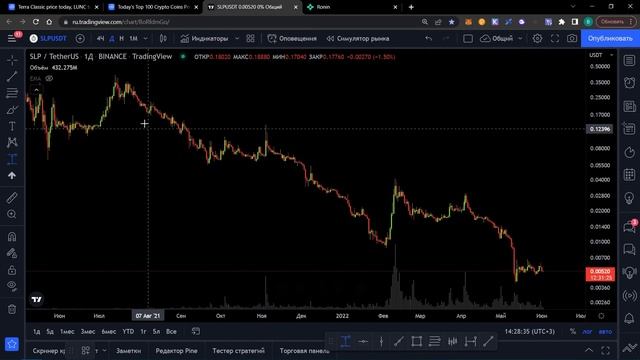
Task: Select the 1мес date range
Action: (67, 331)
